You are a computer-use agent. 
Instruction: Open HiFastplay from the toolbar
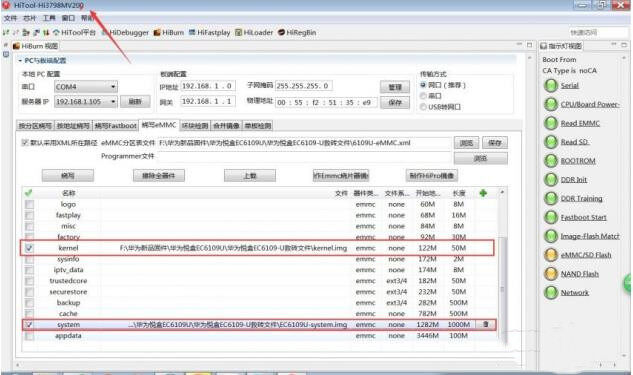point(210,32)
